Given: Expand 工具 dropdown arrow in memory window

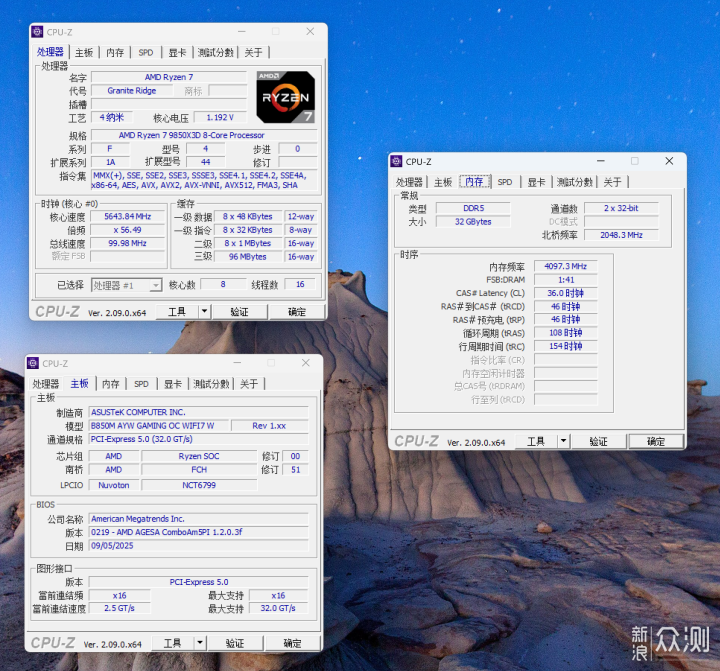Looking at the screenshot, I should coord(563,441).
